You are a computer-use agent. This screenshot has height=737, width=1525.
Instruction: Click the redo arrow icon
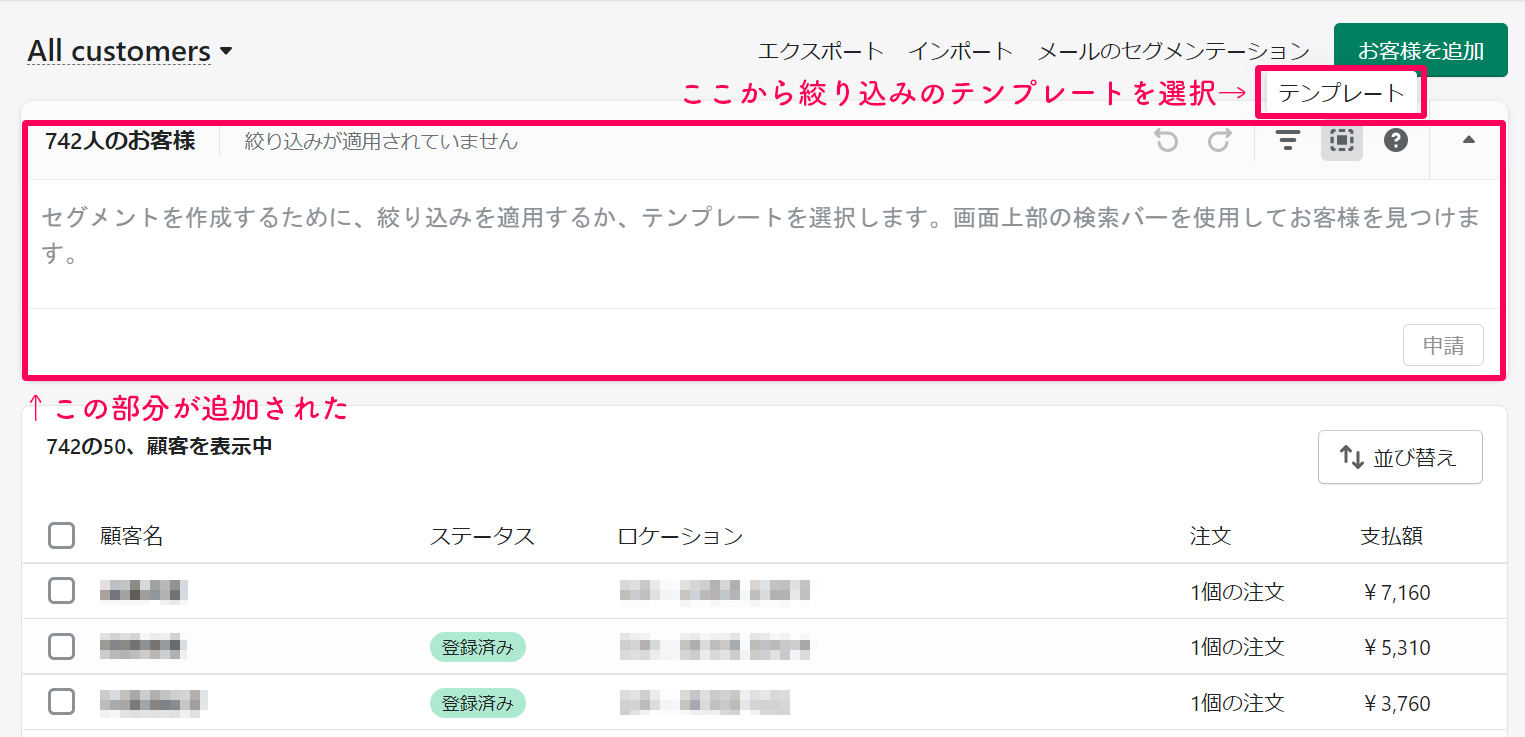1219,141
